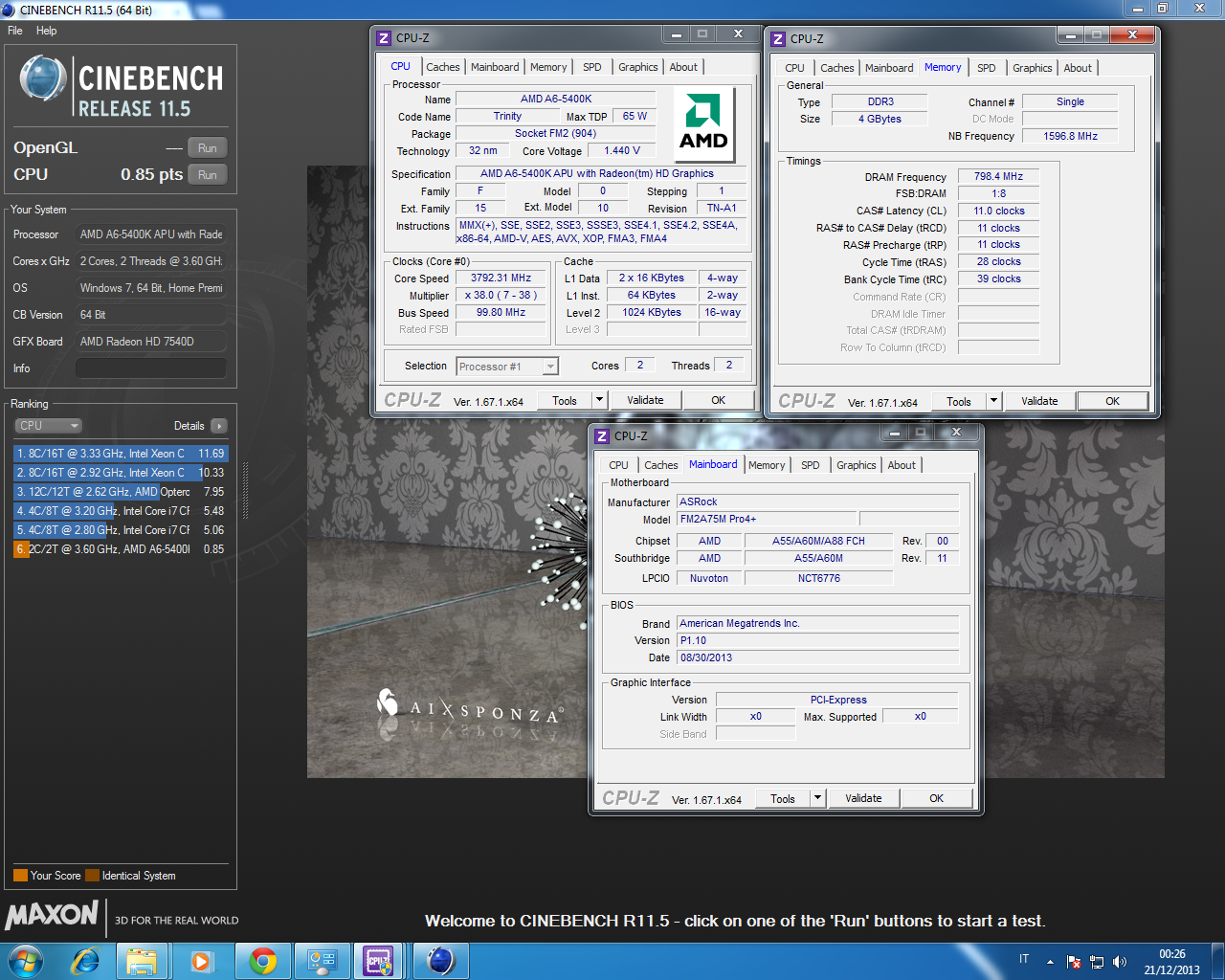The height and width of the screenshot is (980, 1225).
Task: Open the File menu in Cinebench
Action: (15, 31)
